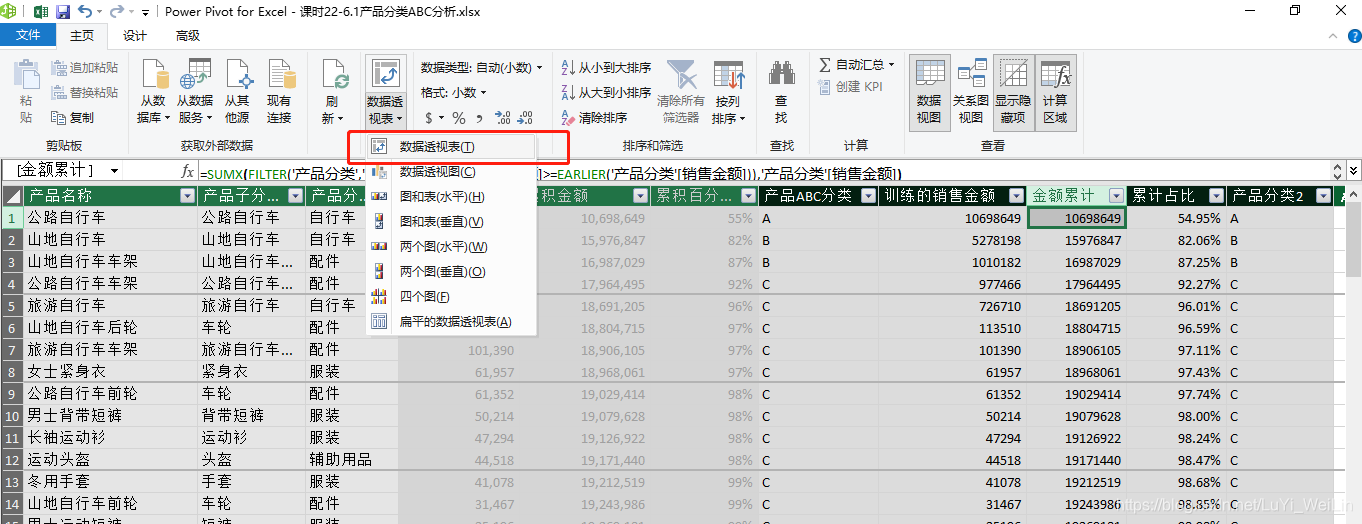Screen dimensions: 1362x524
Task: Click 清除排序 clear sort
Action: tap(594, 117)
